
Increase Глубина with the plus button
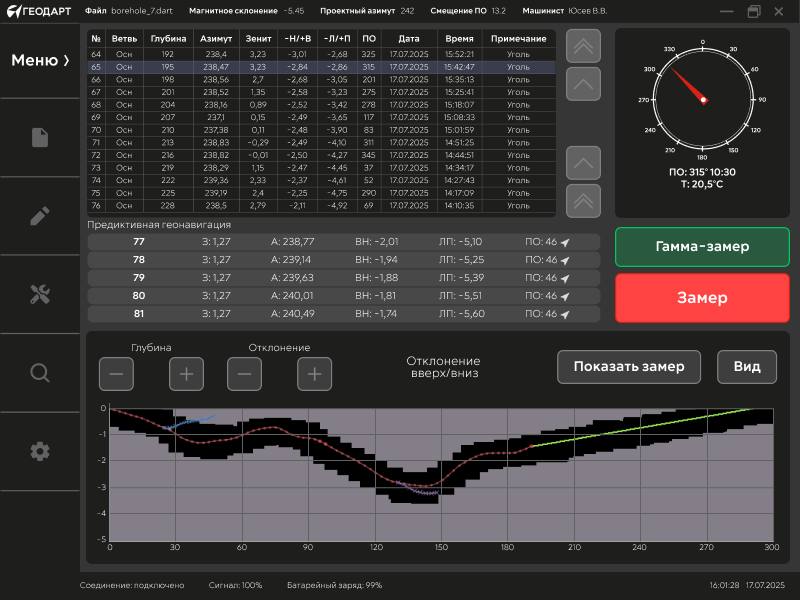(186, 374)
